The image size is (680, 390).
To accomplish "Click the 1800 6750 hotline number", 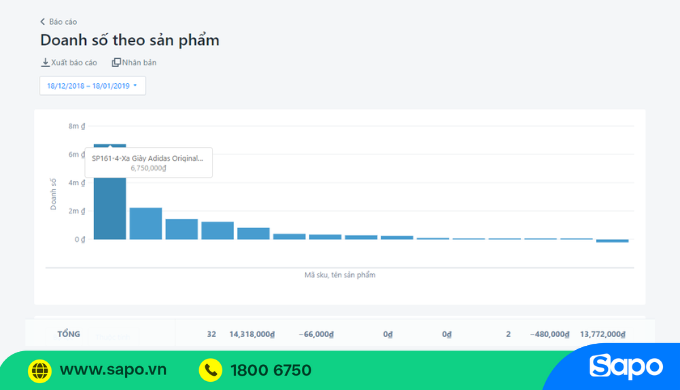I will 271,370.
